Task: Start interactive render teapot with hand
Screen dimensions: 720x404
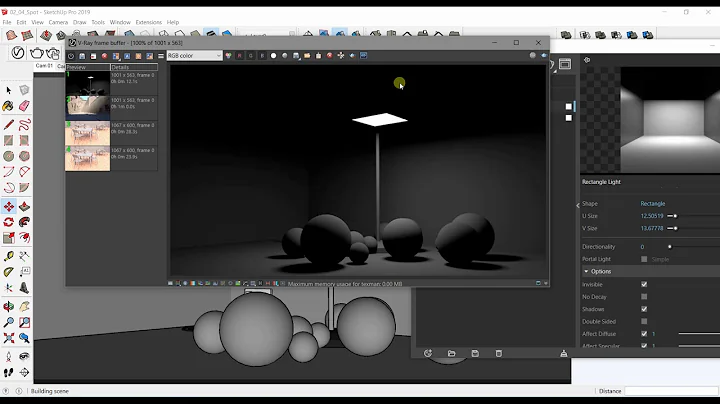Action: coord(53,53)
